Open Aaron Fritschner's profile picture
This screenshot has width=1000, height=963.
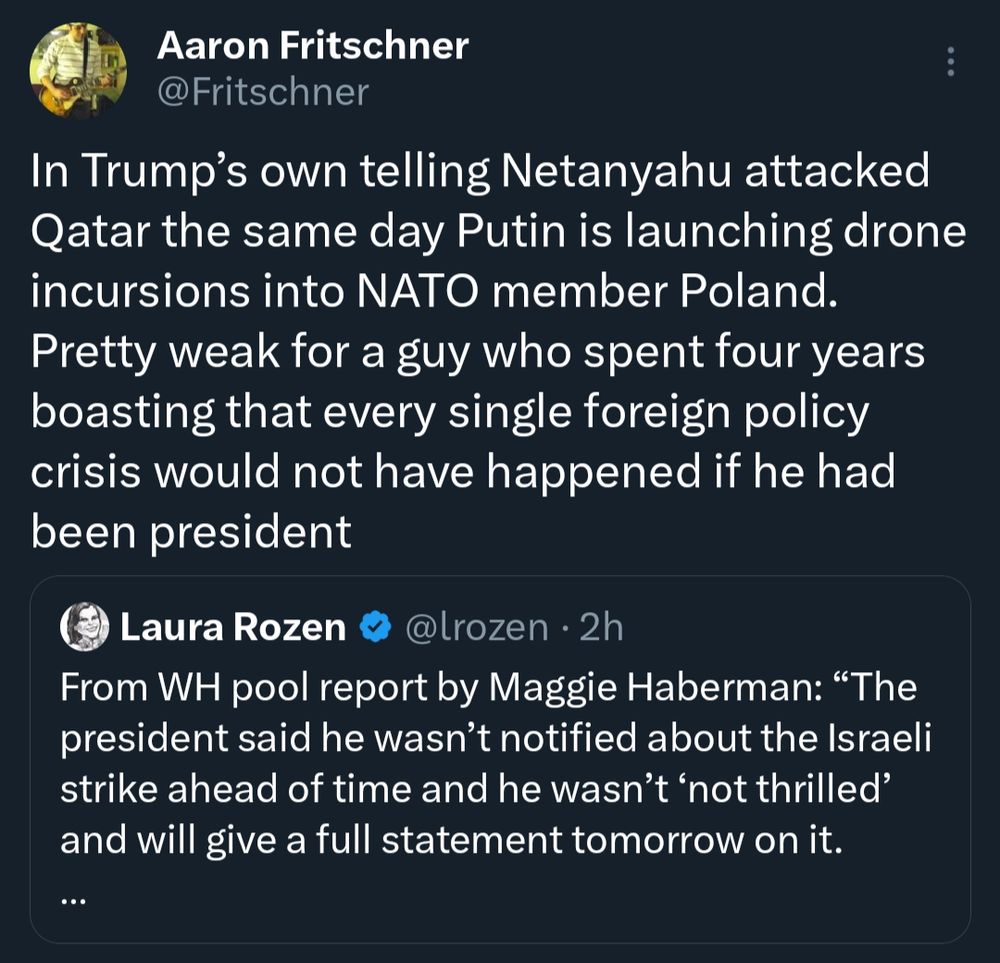point(78,70)
